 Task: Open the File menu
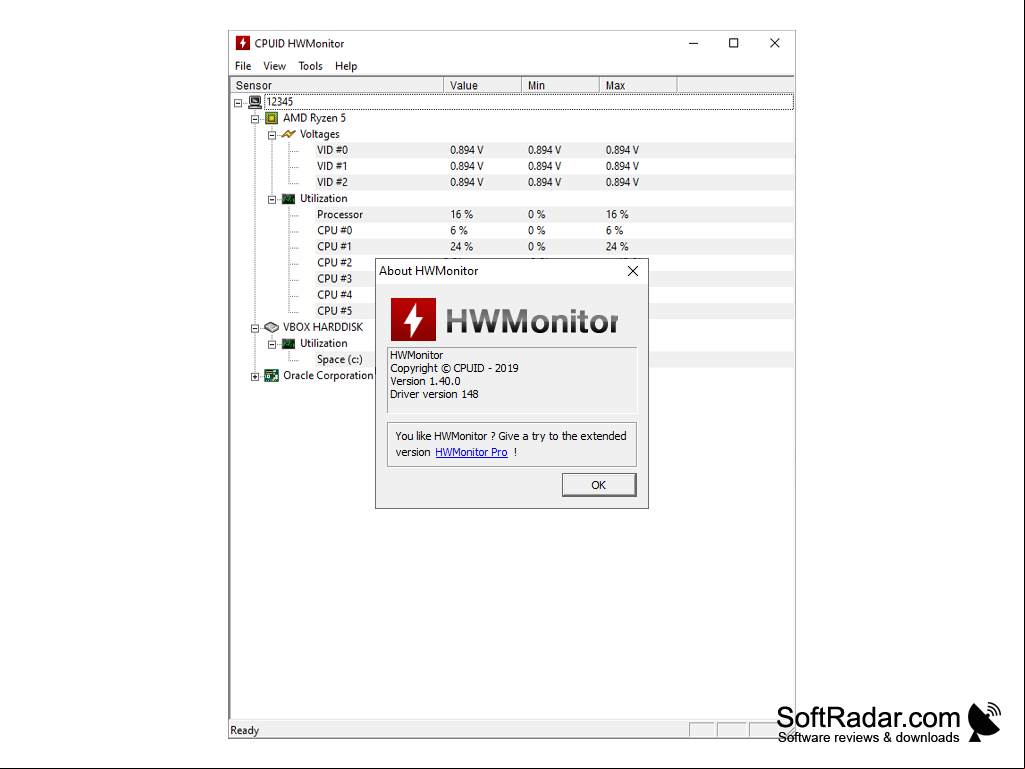pos(243,66)
